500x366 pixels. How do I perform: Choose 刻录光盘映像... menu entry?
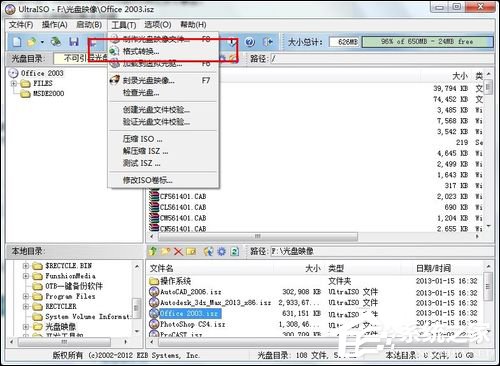163,80
